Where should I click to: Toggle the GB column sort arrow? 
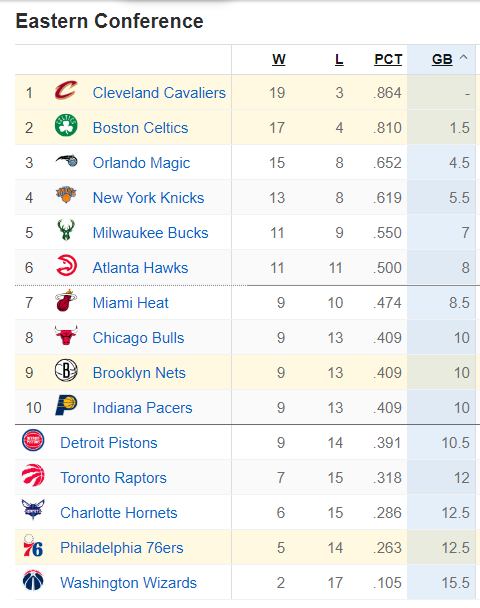(x=463, y=58)
